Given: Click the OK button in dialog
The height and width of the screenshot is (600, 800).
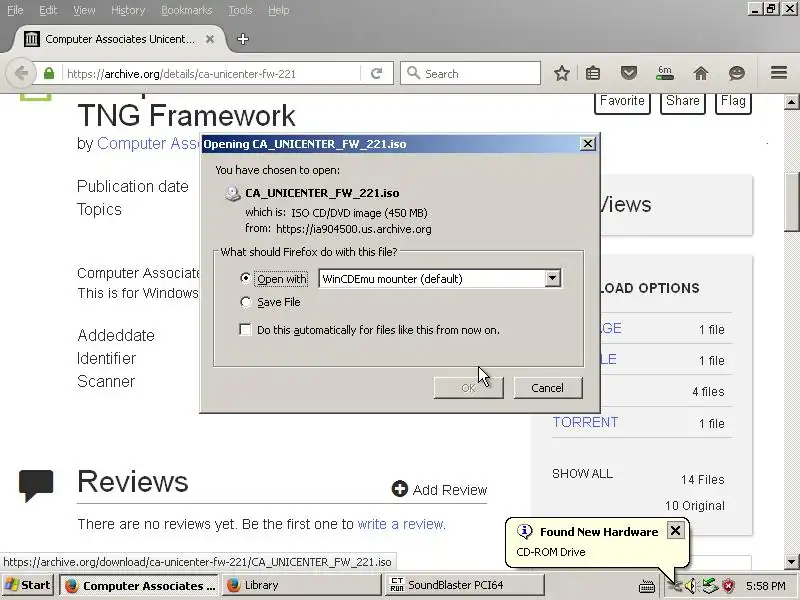Looking at the screenshot, I should coord(468,388).
